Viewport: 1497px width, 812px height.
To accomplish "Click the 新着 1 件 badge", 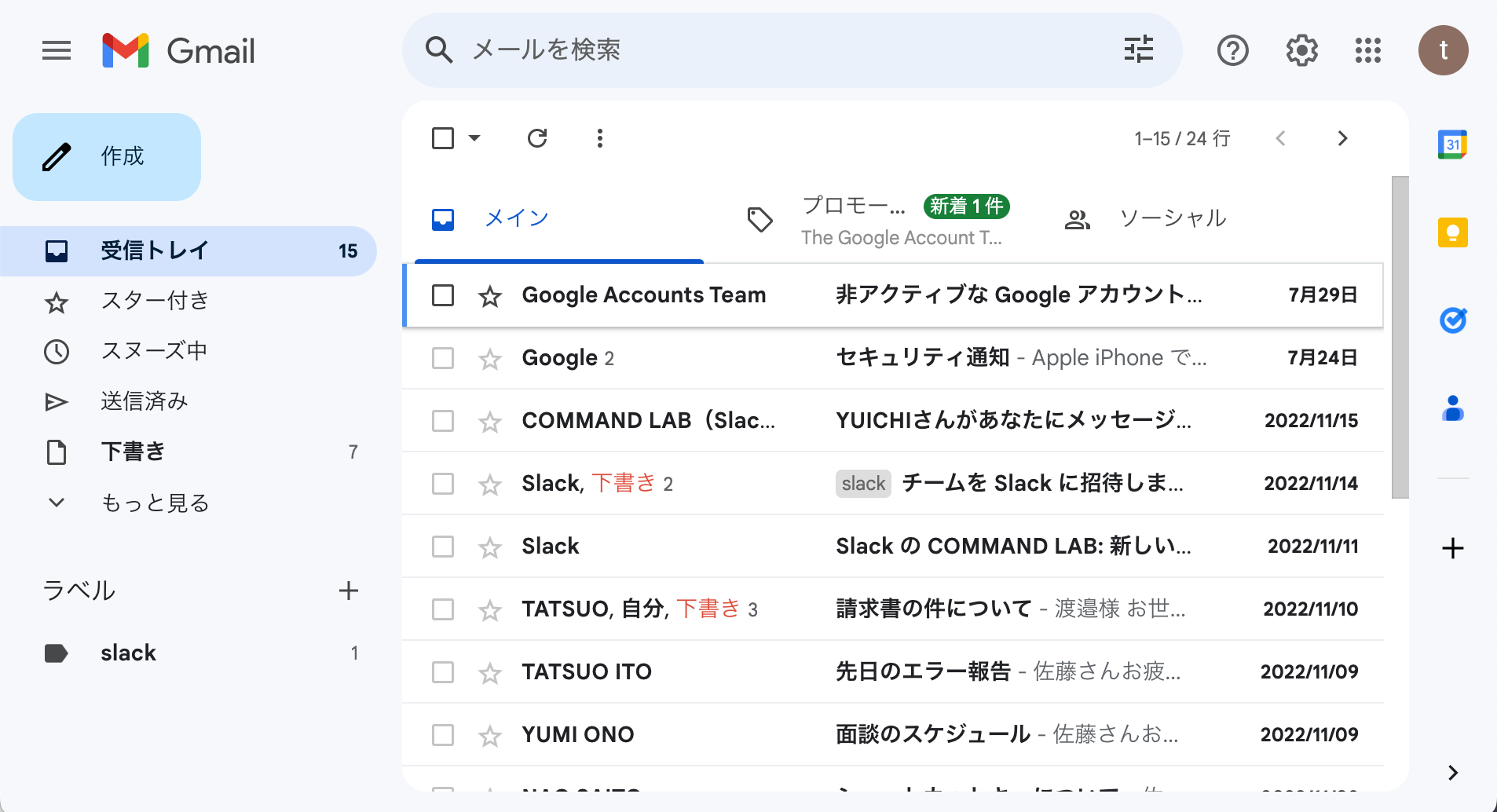I will pos(967,206).
